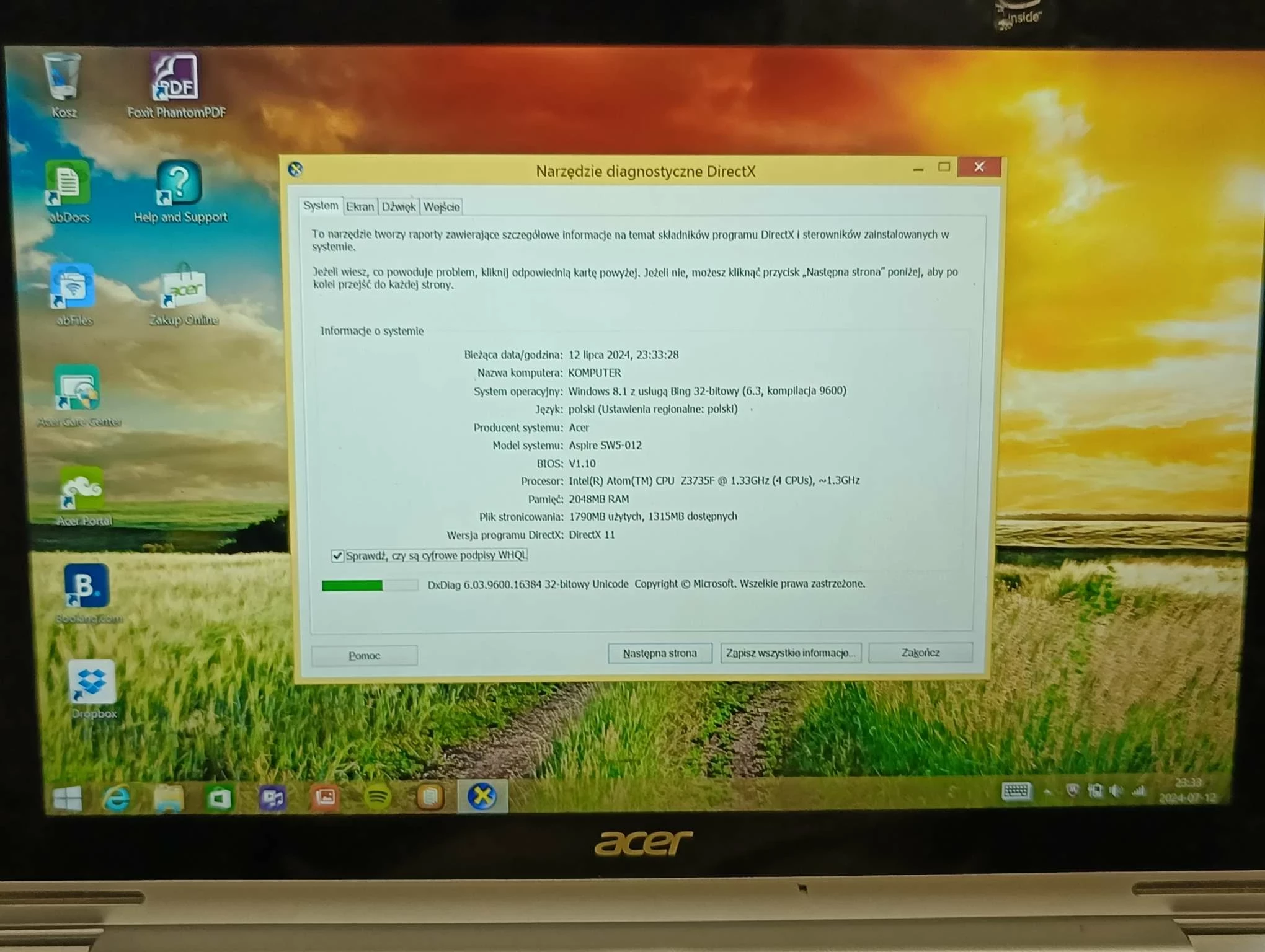Screen dimensions: 1265x952
Task: Click the Zakończ button
Action: coord(920,653)
